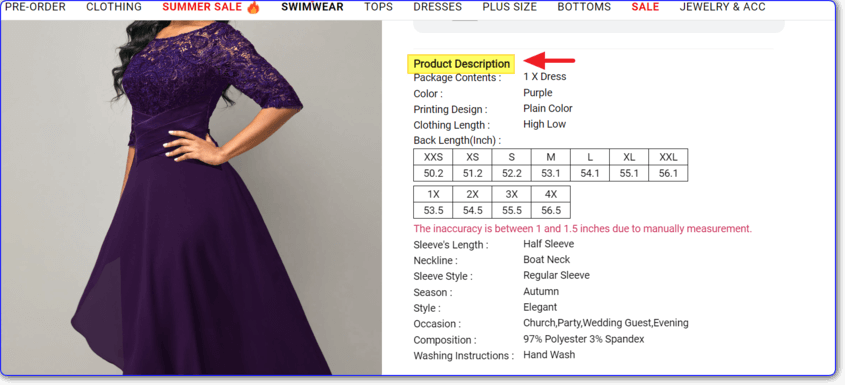This screenshot has width=845, height=385.
Task: Go to the red SALE menu item
Action: (x=645, y=8)
